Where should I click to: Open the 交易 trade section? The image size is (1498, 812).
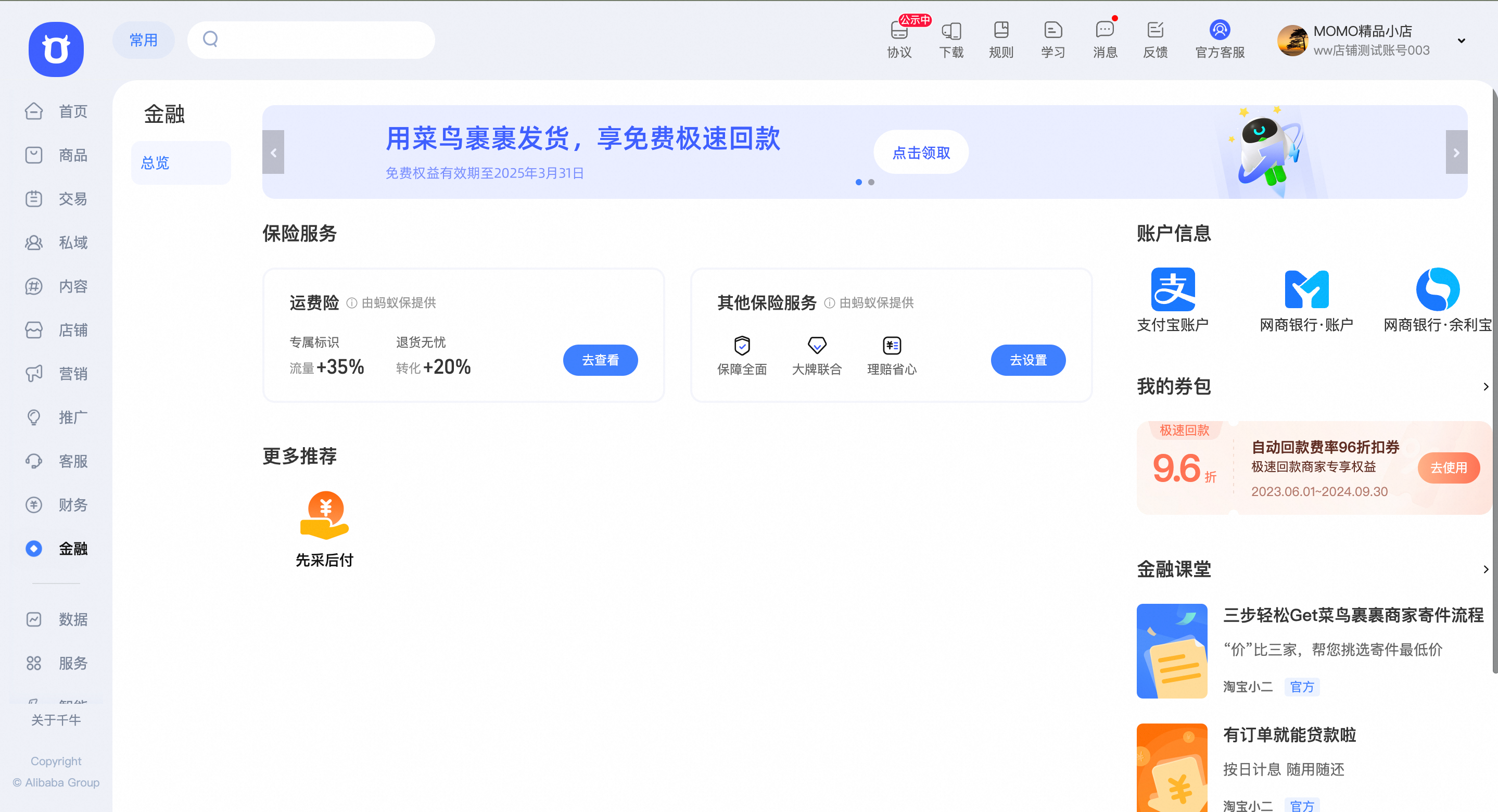click(56, 198)
